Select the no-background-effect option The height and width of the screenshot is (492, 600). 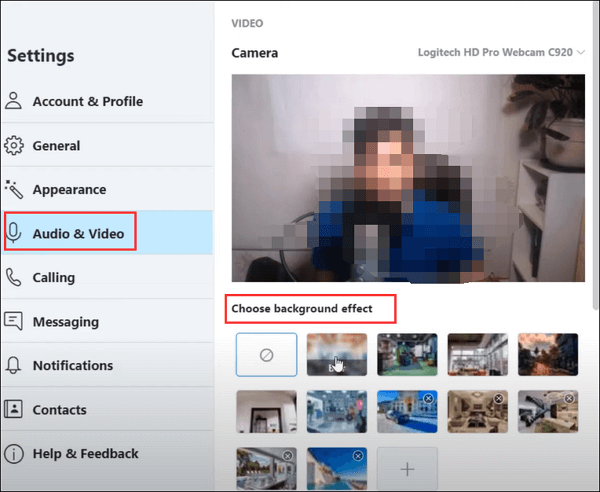[266, 355]
